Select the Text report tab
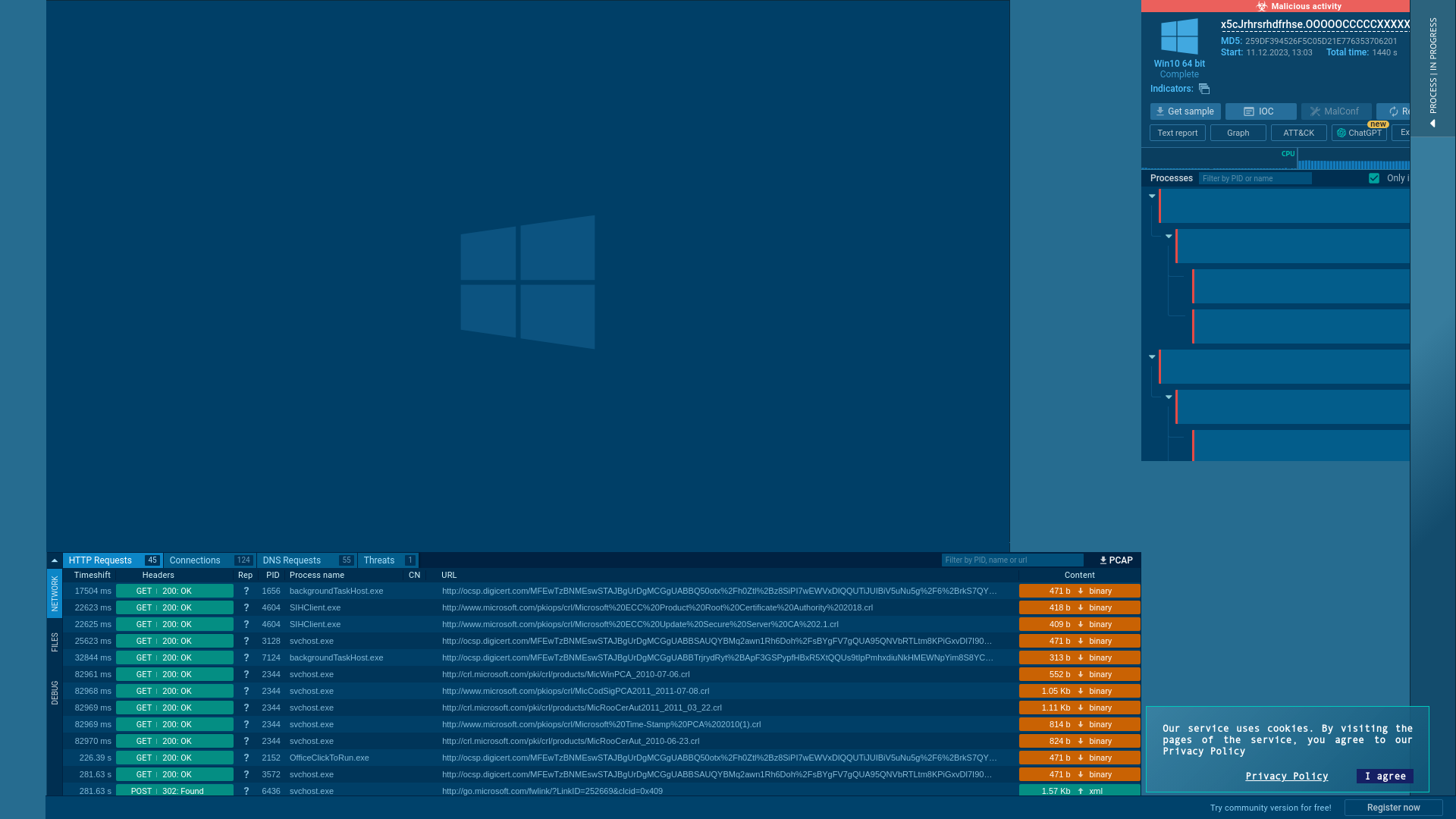This screenshot has height=819, width=1456. click(x=1177, y=132)
